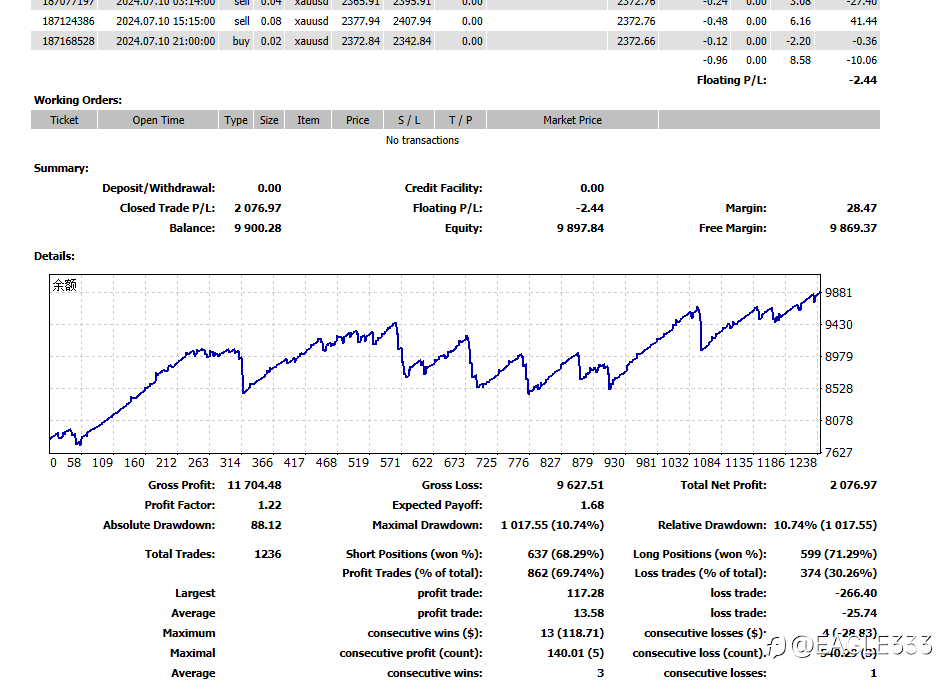
Task: Click the Type column header
Action: tap(236, 120)
